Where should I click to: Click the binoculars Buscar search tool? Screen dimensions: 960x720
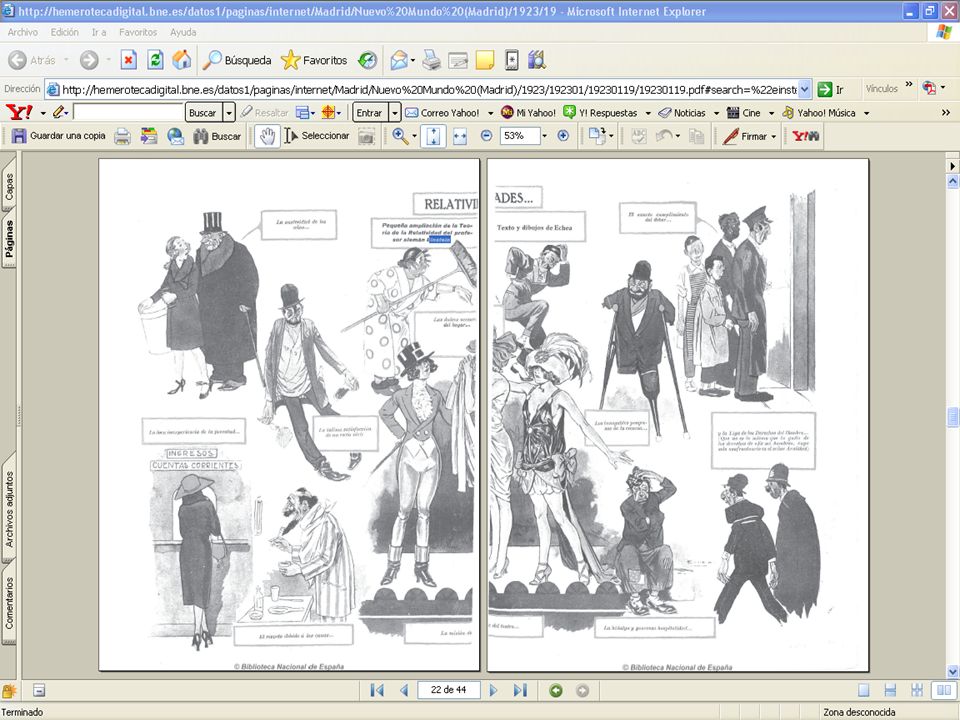pyautogui.click(x=217, y=136)
